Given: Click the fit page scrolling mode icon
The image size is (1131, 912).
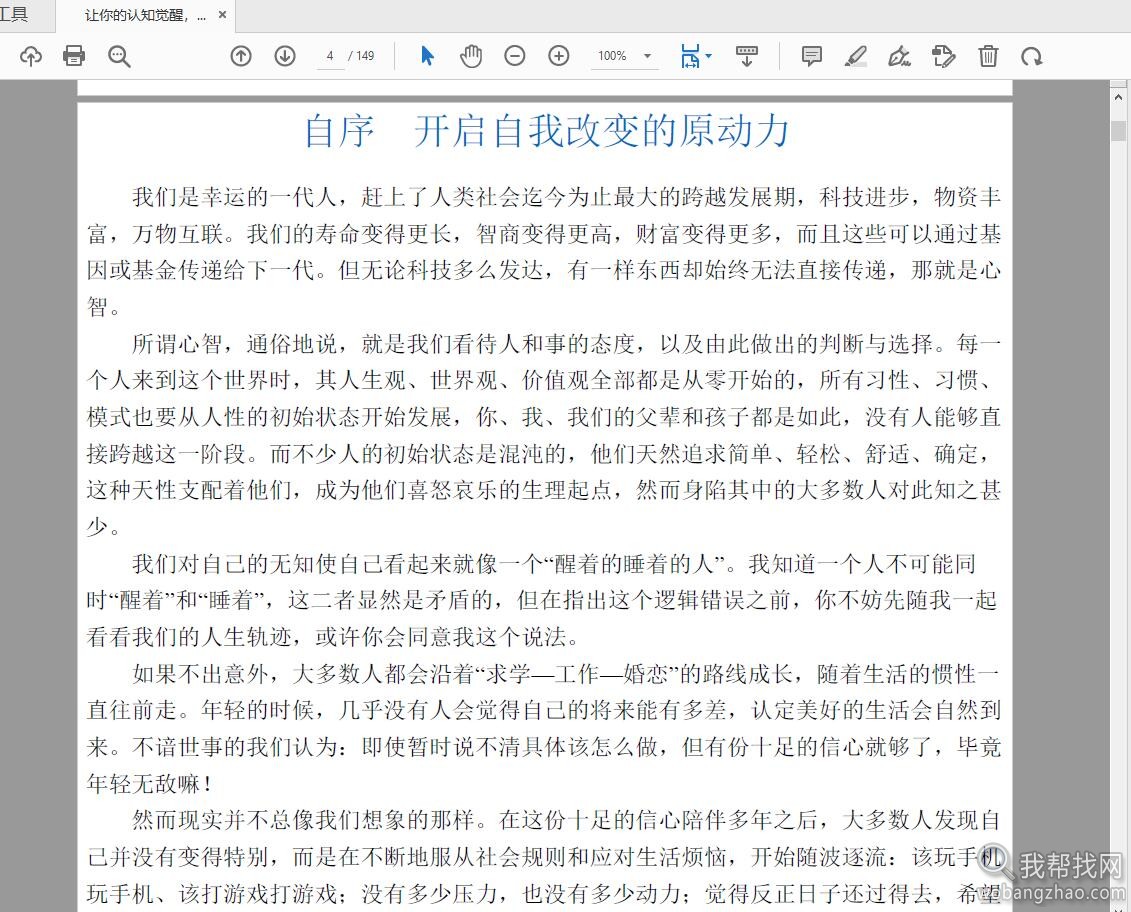Looking at the screenshot, I should tap(690, 56).
